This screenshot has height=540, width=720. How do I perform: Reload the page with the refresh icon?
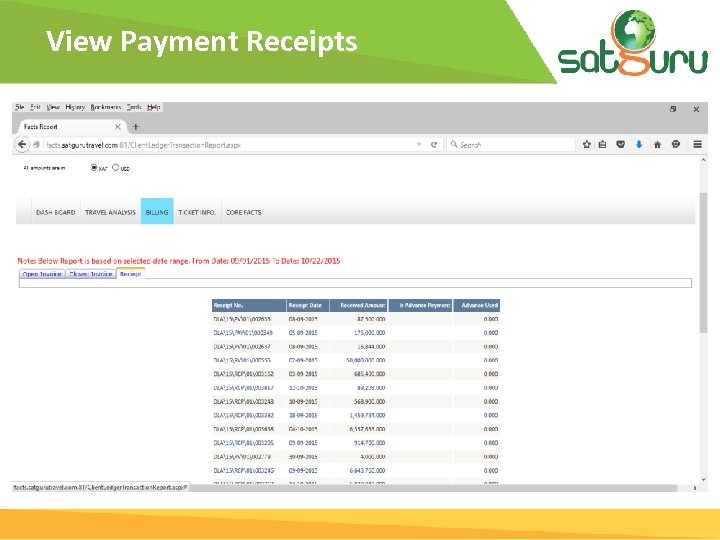(433, 145)
